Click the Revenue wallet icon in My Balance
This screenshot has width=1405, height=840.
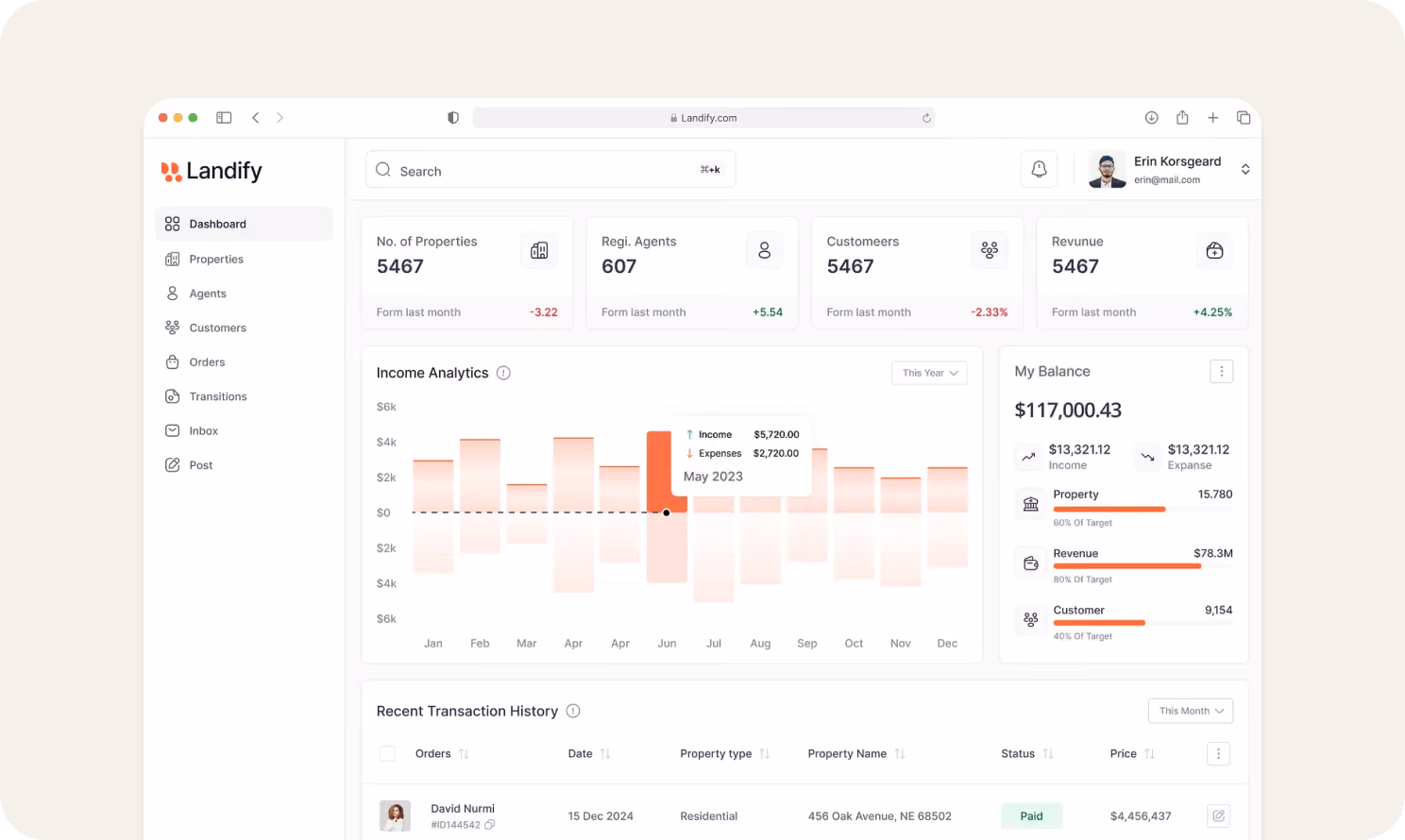pyautogui.click(x=1030, y=563)
